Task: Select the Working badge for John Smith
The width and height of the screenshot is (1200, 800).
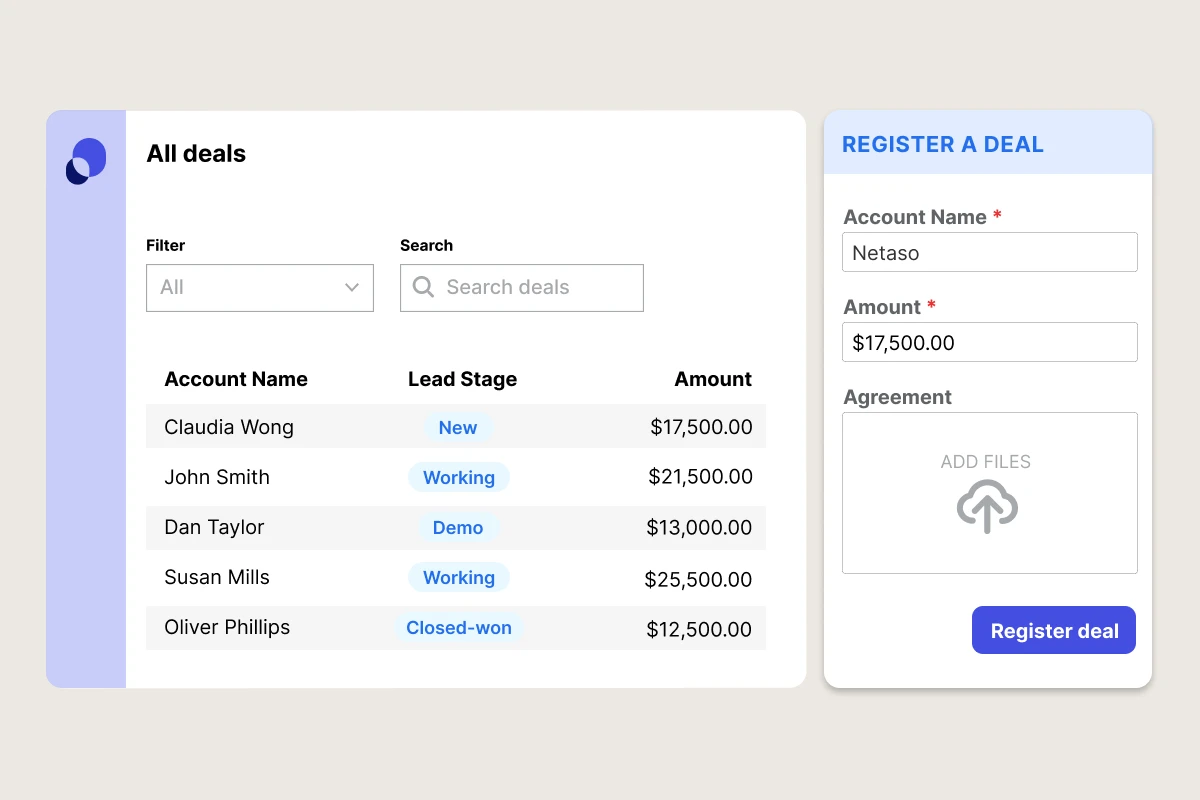Action: tap(459, 477)
